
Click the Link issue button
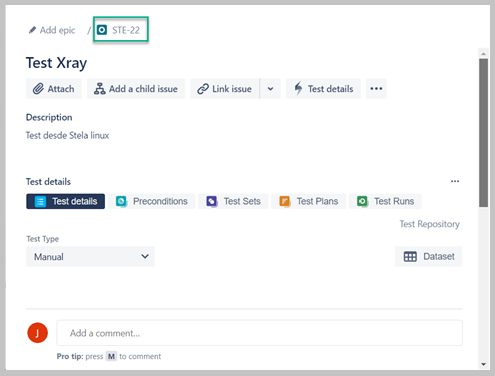pyautogui.click(x=225, y=89)
